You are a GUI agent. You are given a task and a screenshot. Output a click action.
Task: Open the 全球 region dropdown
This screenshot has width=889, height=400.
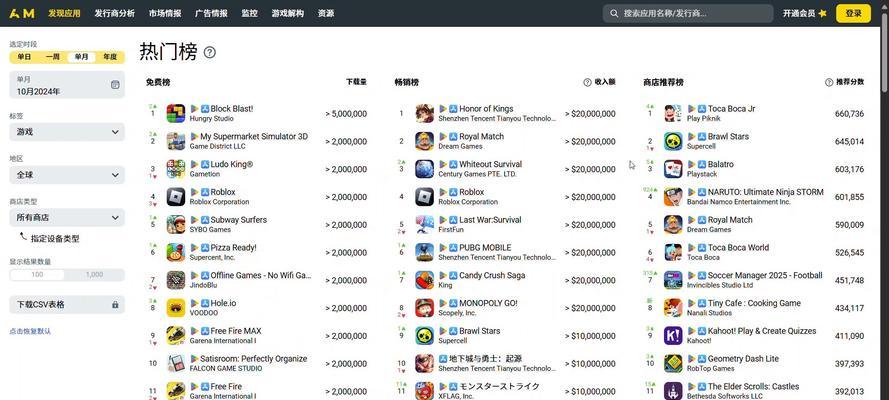click(x=67, y=175)
